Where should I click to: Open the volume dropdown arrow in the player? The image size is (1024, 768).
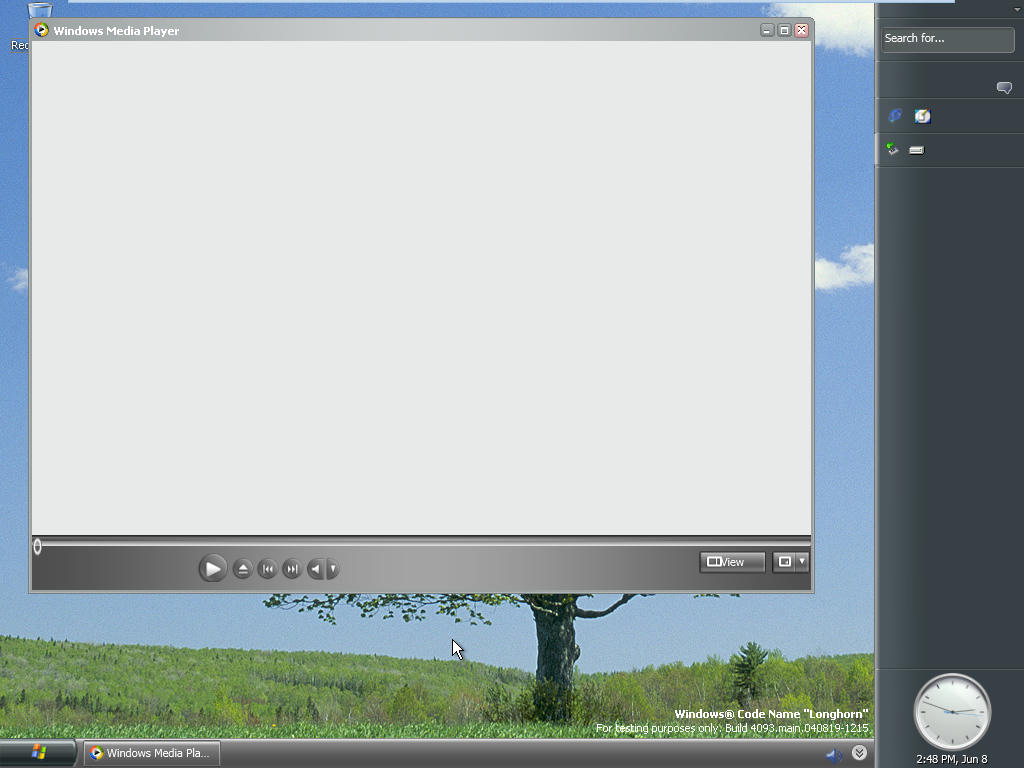click(x=332, y=569)
